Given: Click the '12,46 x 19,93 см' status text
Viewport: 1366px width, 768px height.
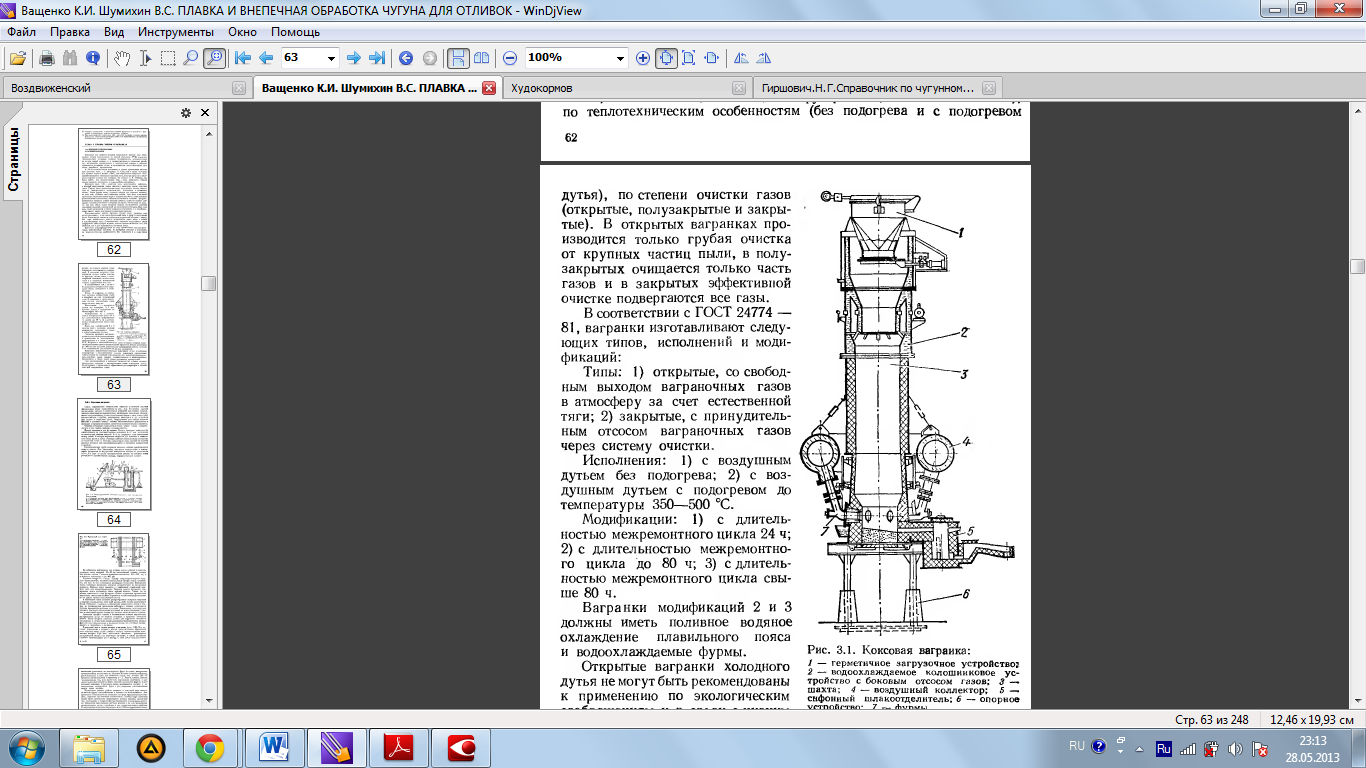Looking at the screenshot, I should tap(1311, 720).
